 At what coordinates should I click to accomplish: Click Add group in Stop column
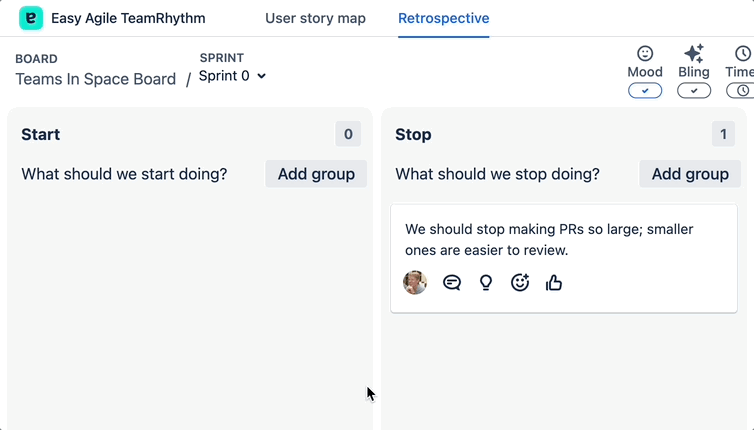point(690,174)
